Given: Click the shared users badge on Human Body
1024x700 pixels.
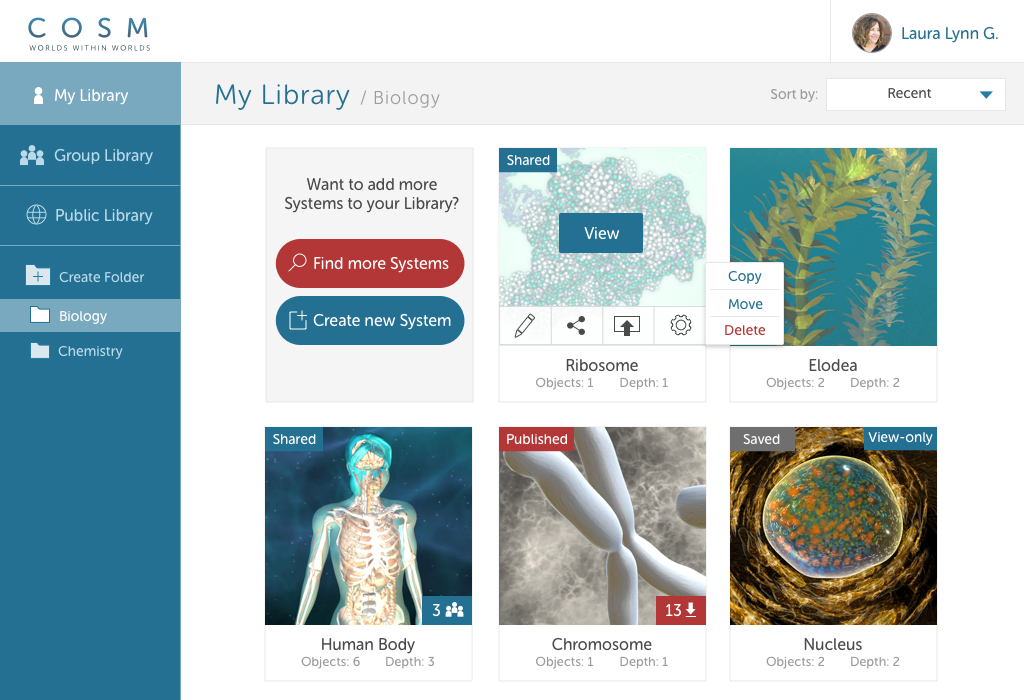Looking at the screenshot, I should [x=447, y=609].
